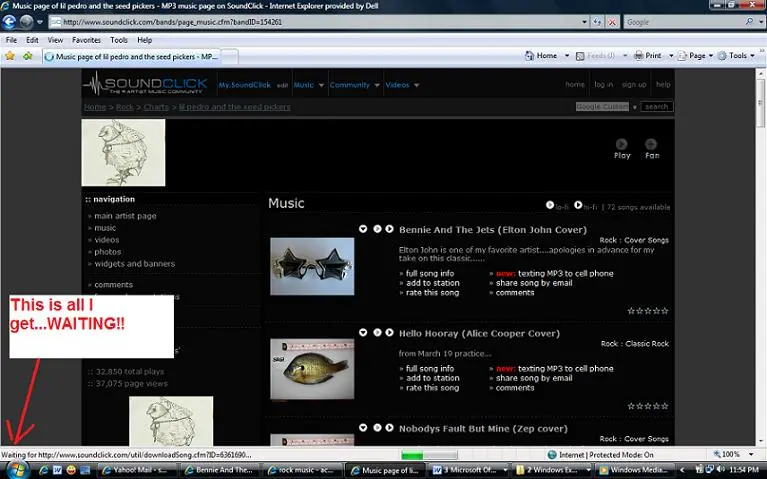Click the Rock breadcrumb link
The height and width of the screenshot is (479, 767).
(125, 107)
